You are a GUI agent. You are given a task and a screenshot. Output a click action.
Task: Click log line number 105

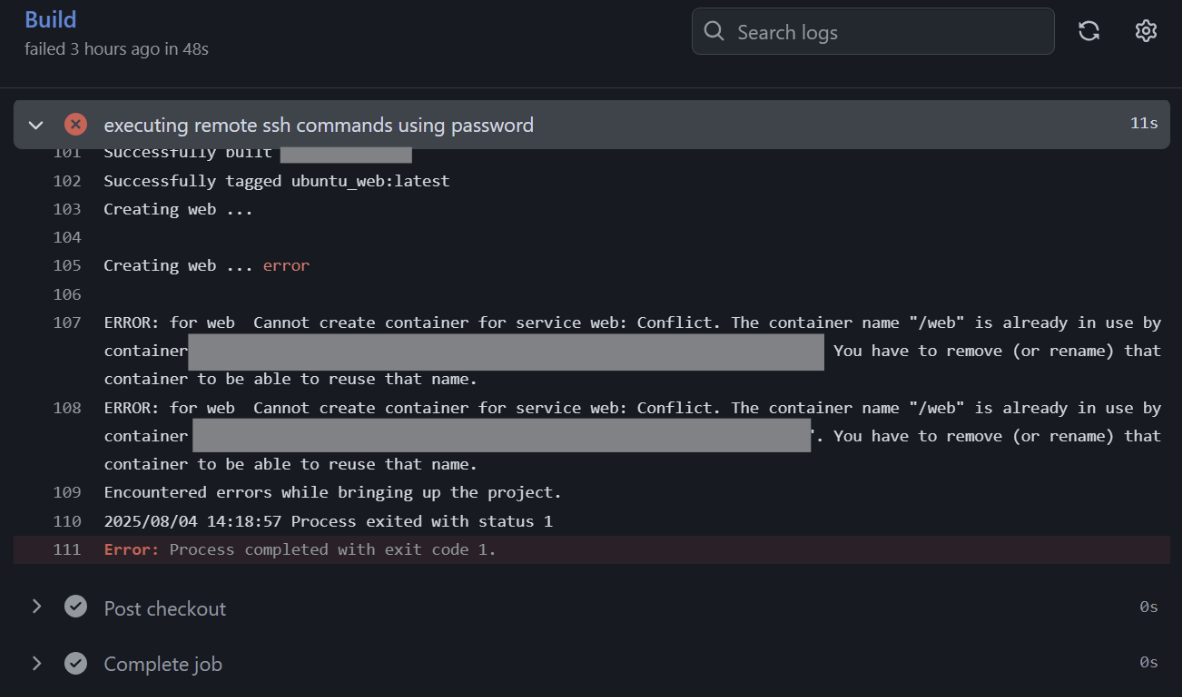pyautogui.click(x=67, y=266)
